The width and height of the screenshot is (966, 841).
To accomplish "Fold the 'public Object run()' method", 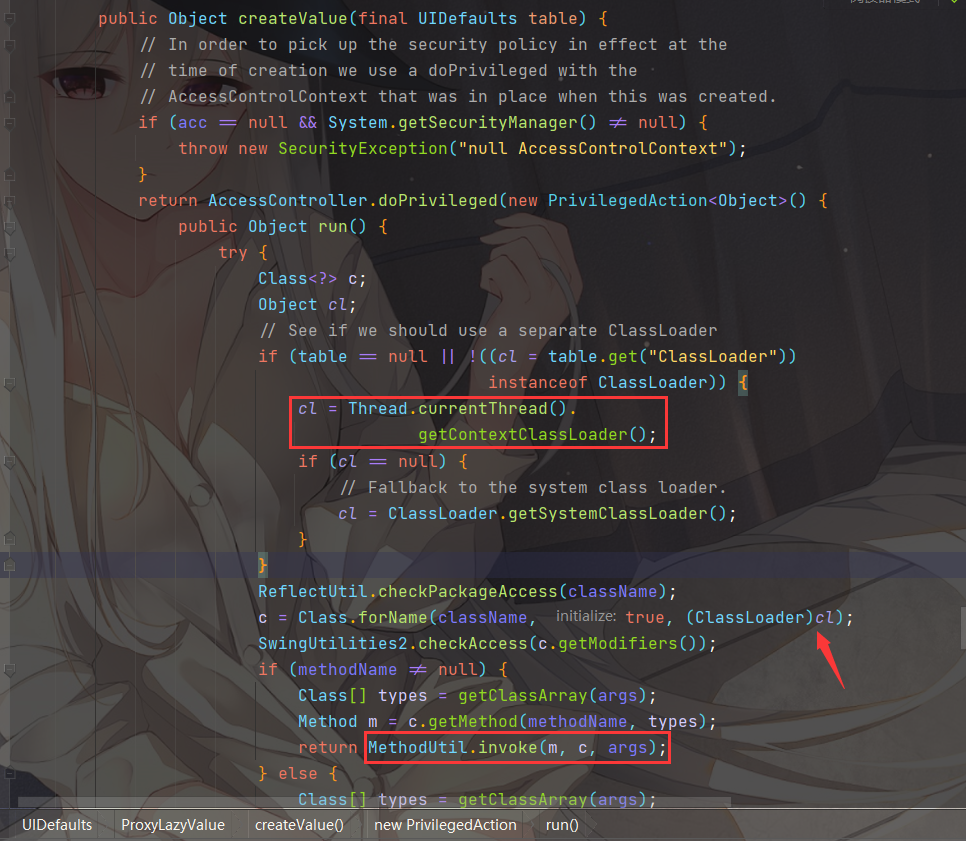I will point(9,227).
